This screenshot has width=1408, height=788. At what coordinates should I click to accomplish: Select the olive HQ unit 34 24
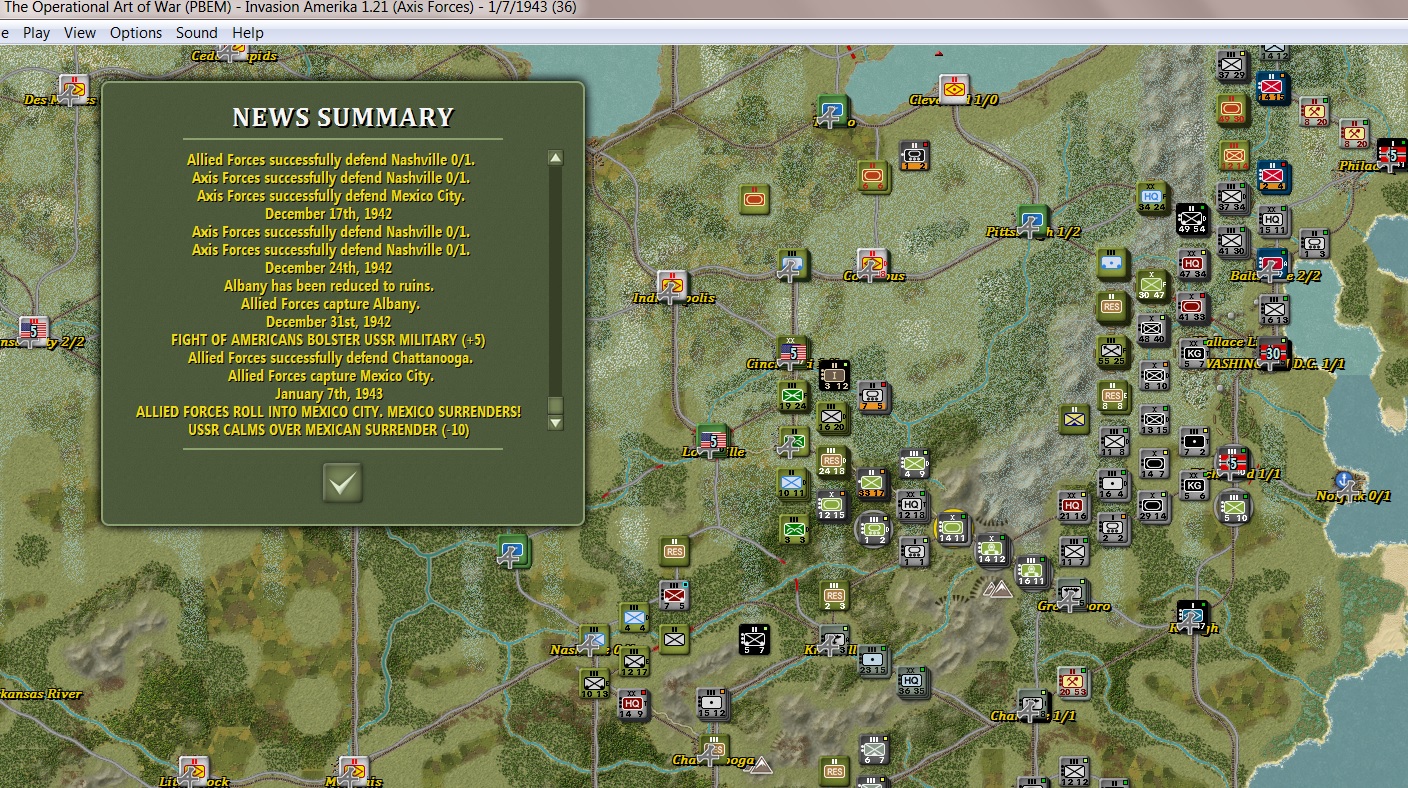click(x=1153, y=198)
